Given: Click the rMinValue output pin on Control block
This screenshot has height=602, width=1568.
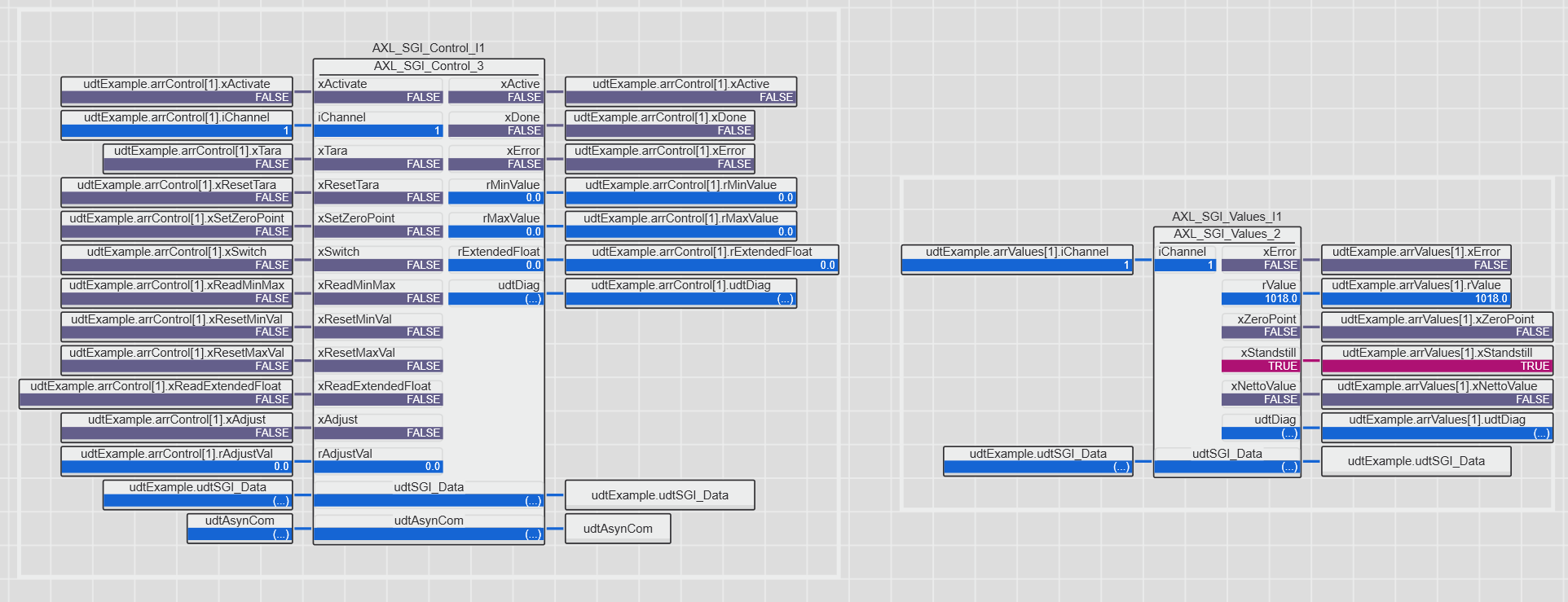Looking at the screenshot, I should point(496,191).
